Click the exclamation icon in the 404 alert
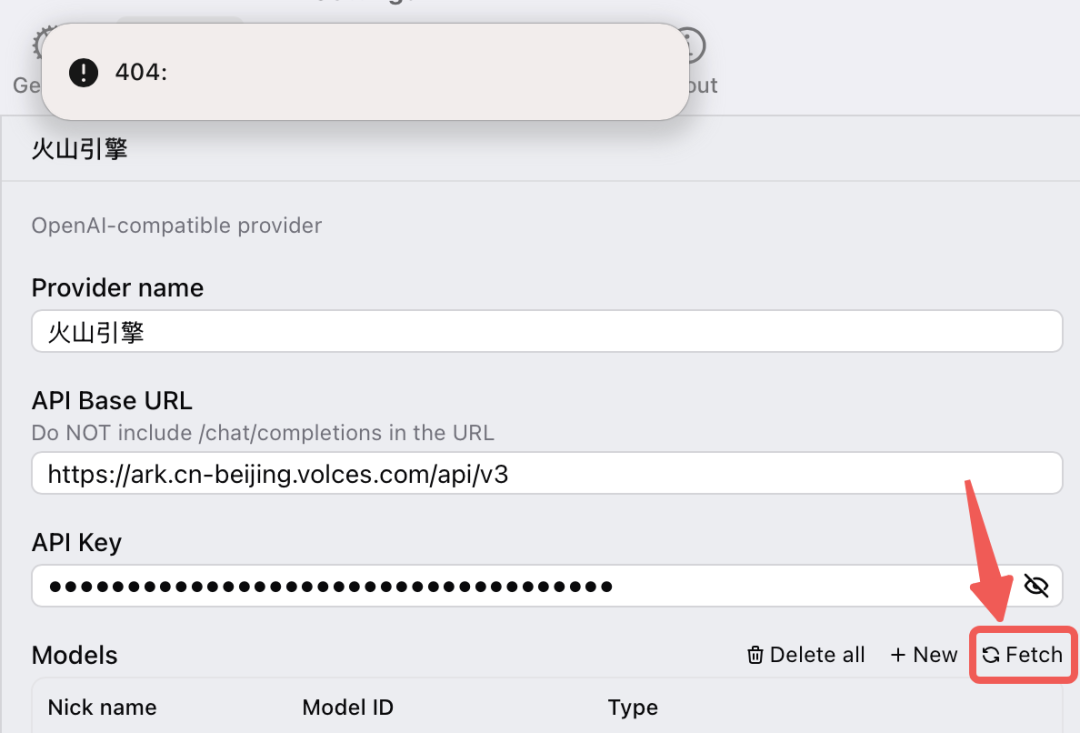The image size is (1080, 733). (x=84, y=72)
